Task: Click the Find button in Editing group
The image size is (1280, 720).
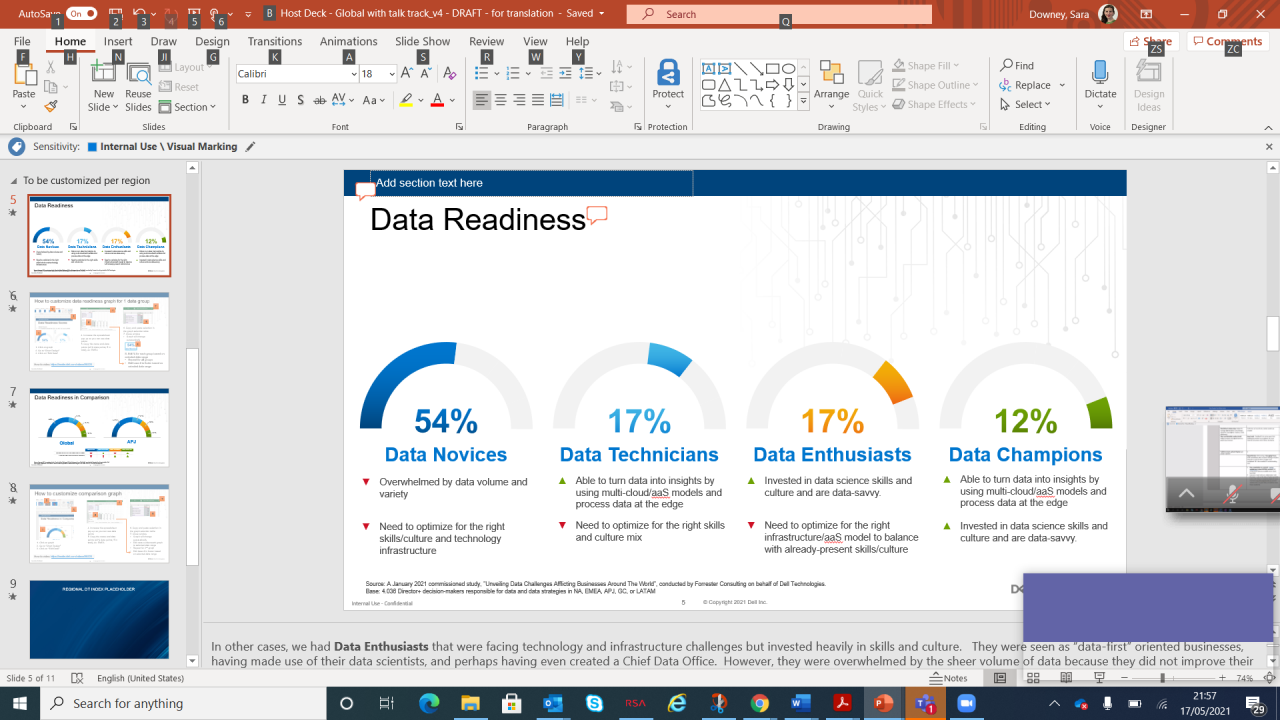Action: 1017,65
